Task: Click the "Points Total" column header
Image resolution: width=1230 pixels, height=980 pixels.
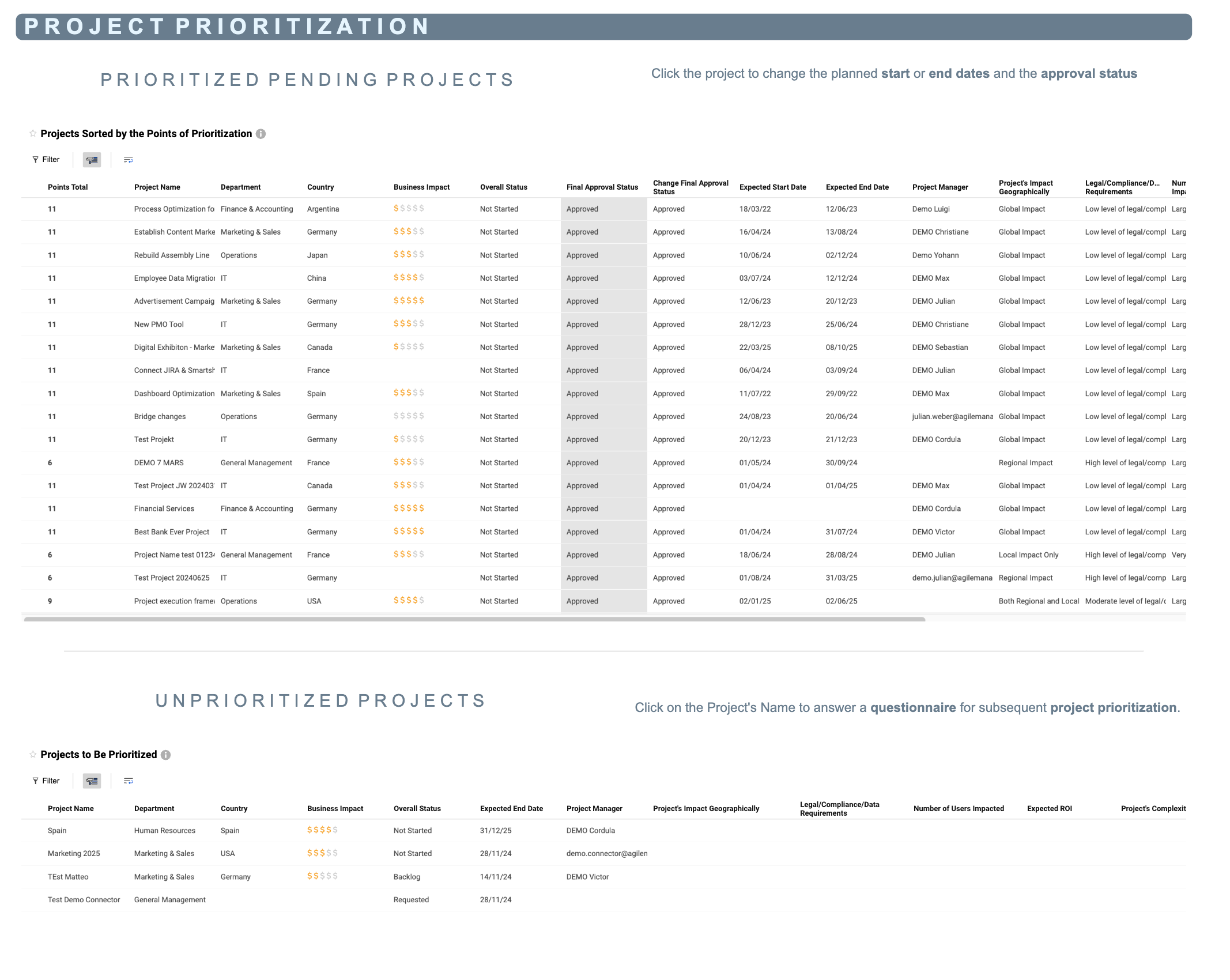Action: (x=67, y=187)
